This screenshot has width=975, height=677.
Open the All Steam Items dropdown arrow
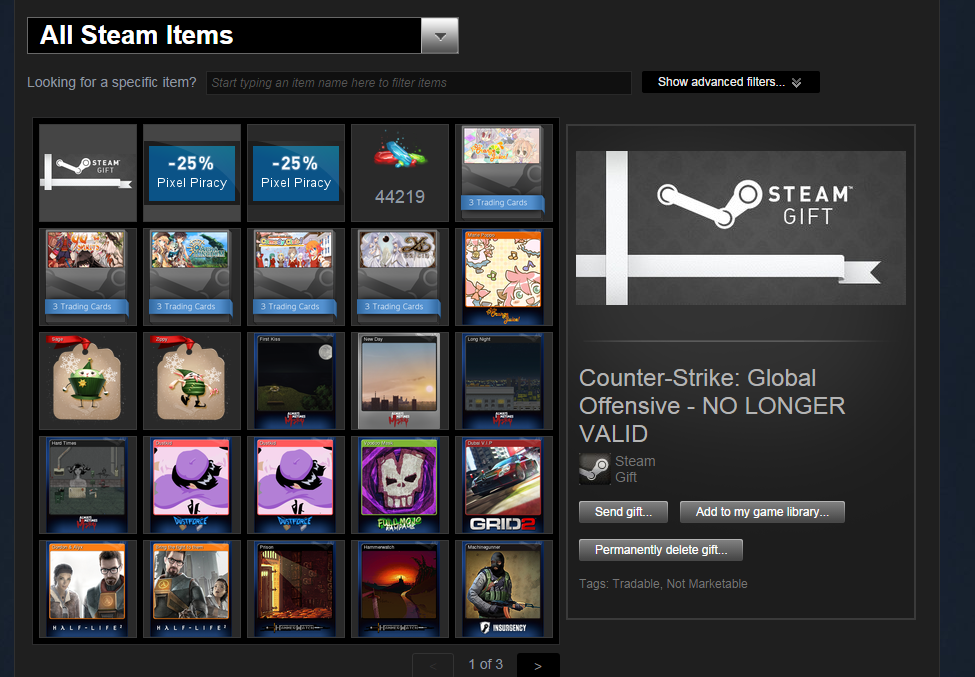point(440,35)
